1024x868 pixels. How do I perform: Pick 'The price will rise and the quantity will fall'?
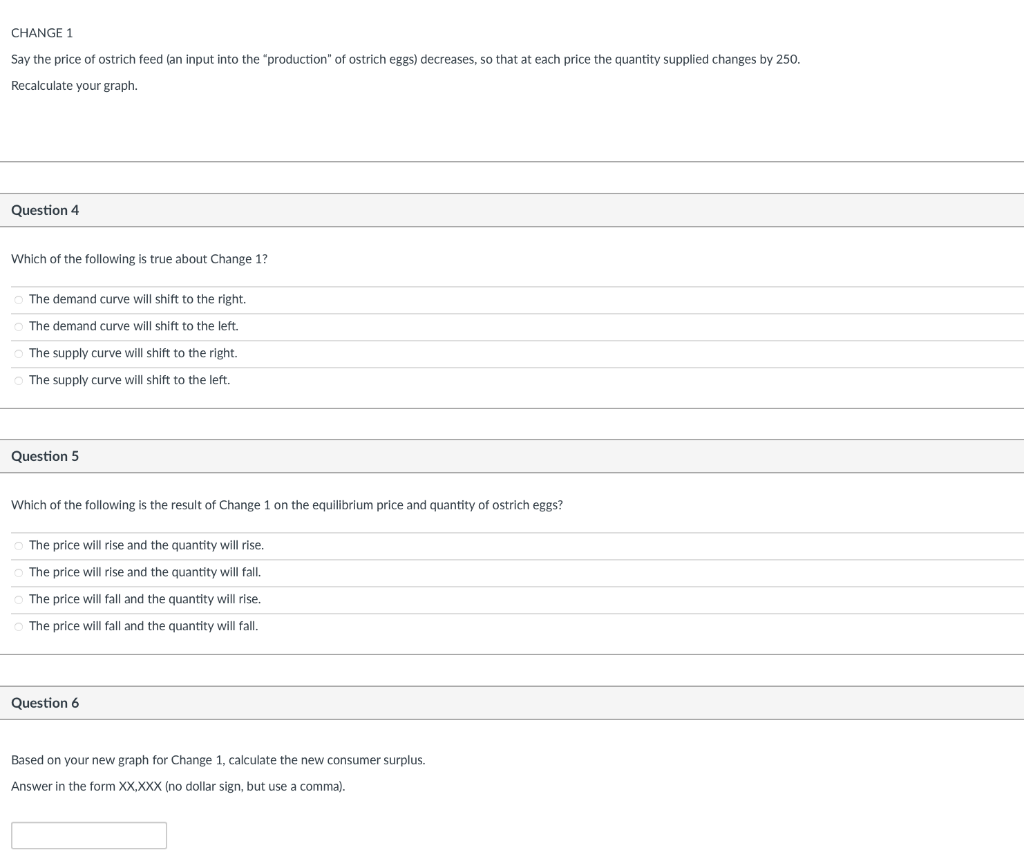tap(18, 573)
